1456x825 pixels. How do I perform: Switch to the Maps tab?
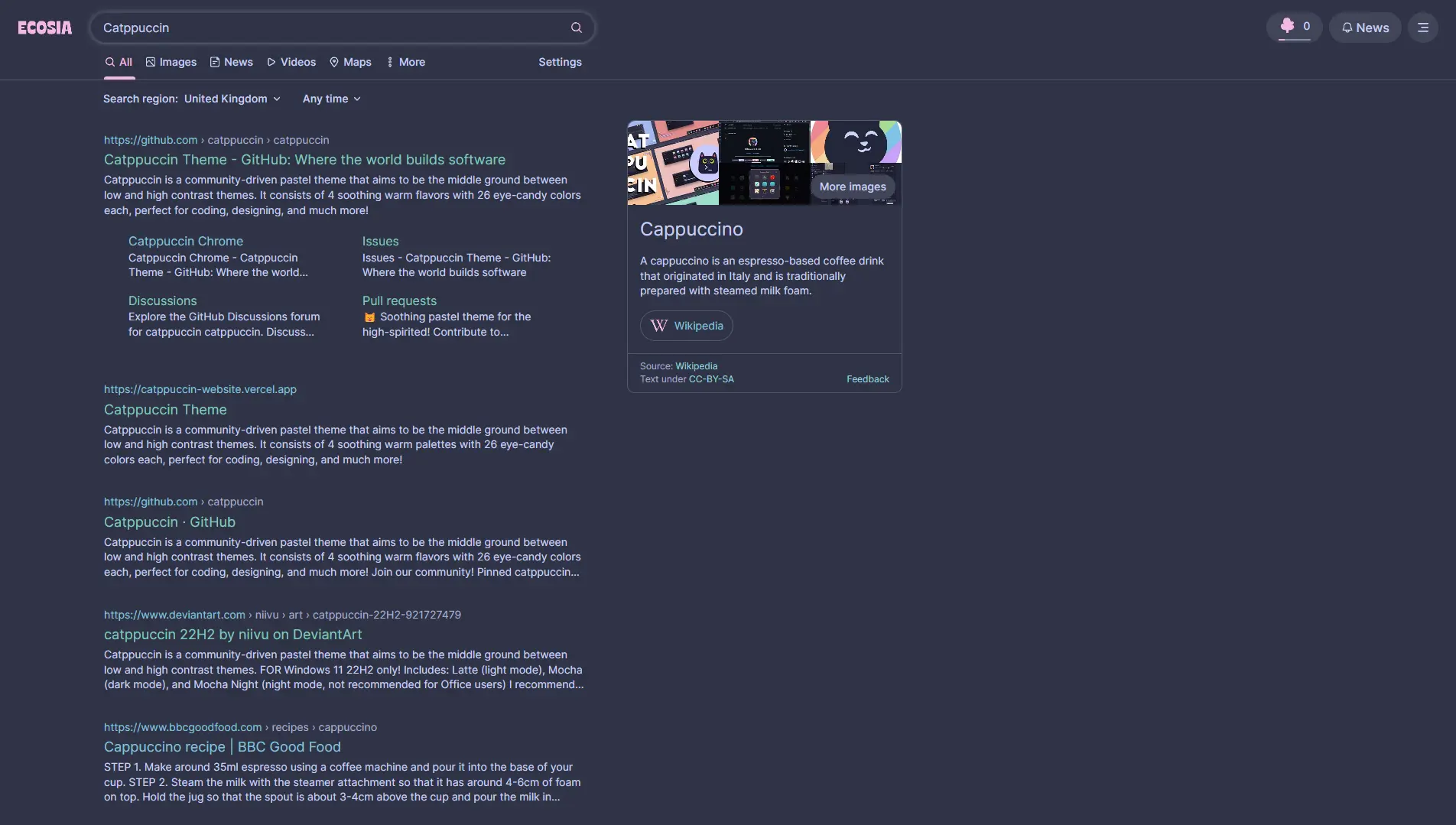click(350, 62)
